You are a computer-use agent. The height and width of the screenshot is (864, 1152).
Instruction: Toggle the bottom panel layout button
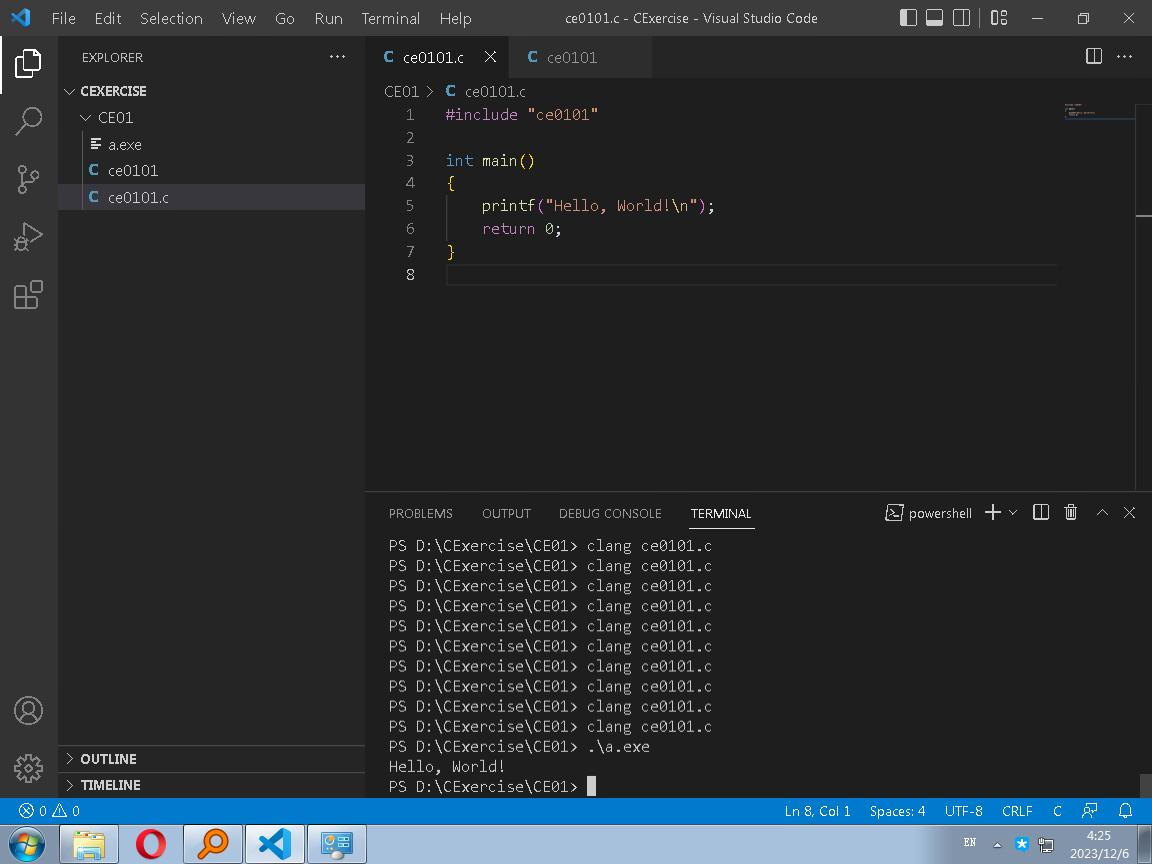pyautogui.click(x=934, y=18)
